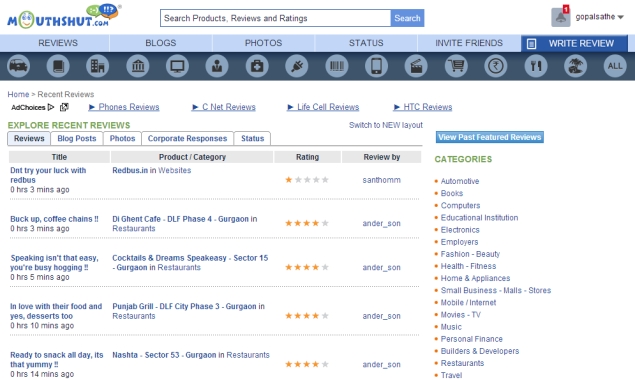Open Automotive in Categories list
Screen dimensions: 635x380
click(x=460, y=181)
